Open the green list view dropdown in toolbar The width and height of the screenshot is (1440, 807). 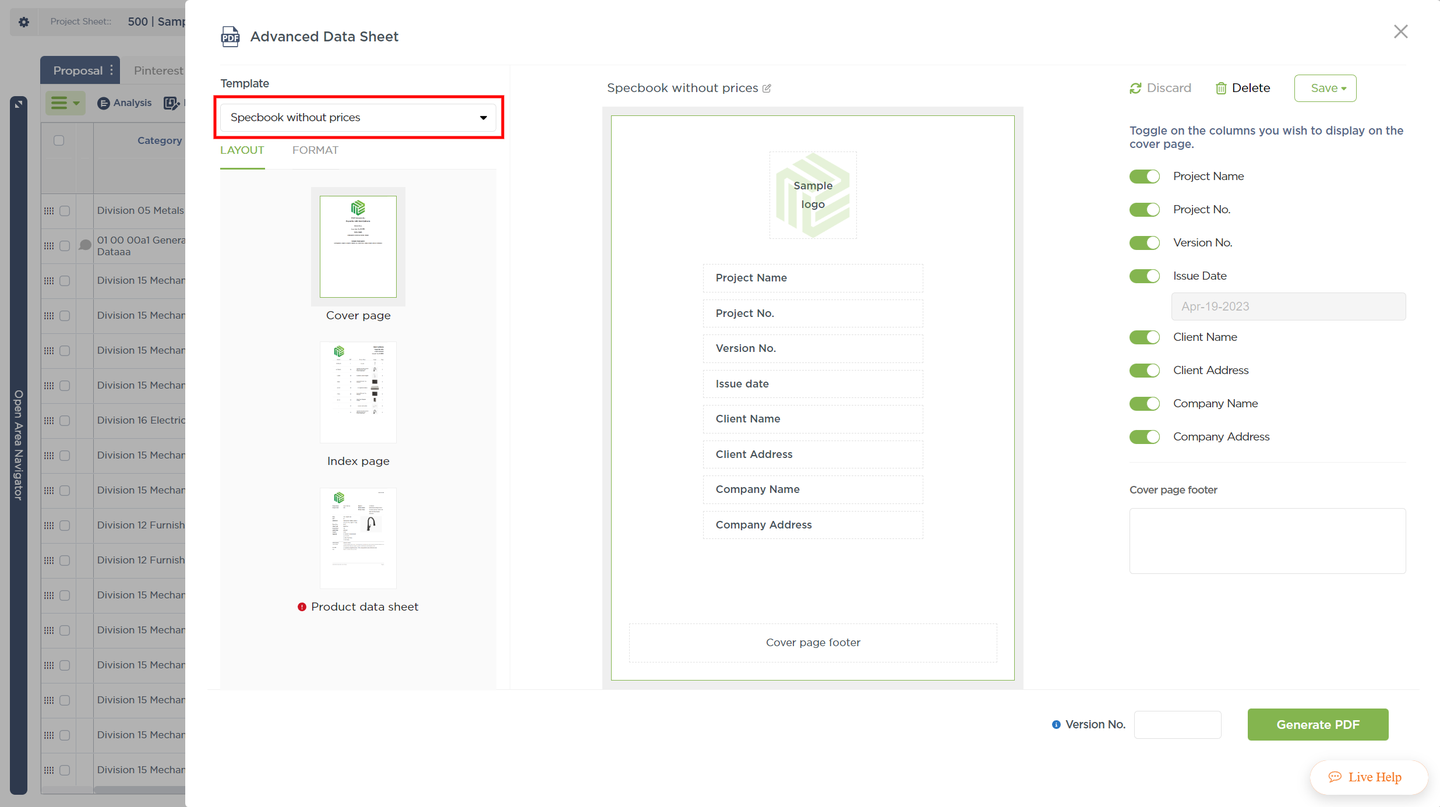[x=65, y=103]
